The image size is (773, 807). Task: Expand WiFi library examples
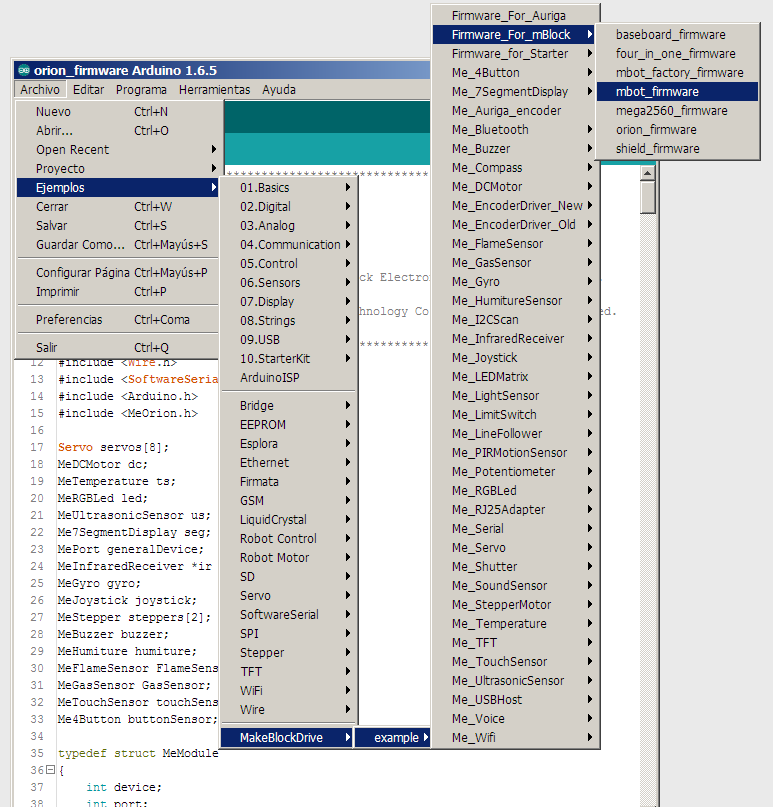pos(289,691)
